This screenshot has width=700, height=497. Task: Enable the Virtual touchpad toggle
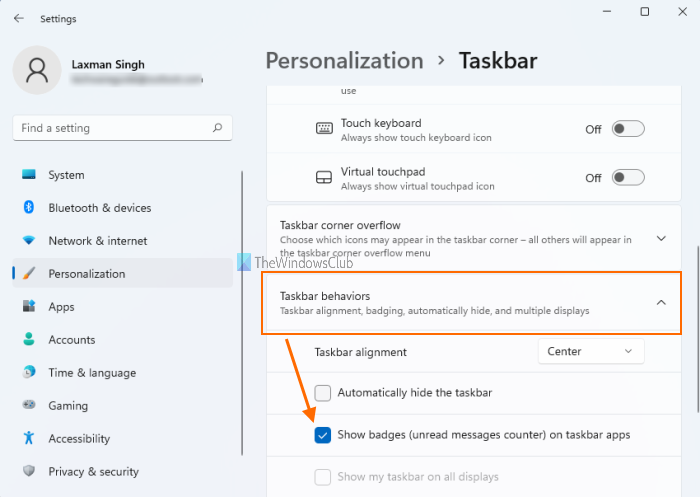pos(628,178)
